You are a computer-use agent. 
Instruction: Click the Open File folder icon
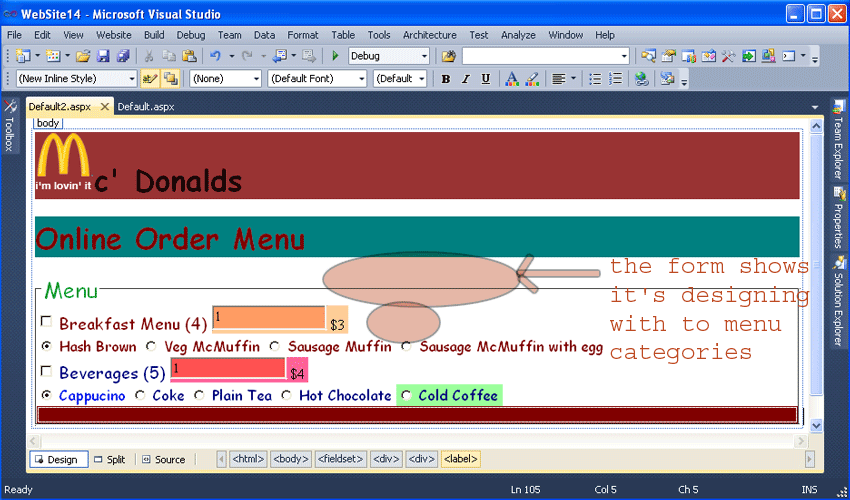click(x=83, y=56)
